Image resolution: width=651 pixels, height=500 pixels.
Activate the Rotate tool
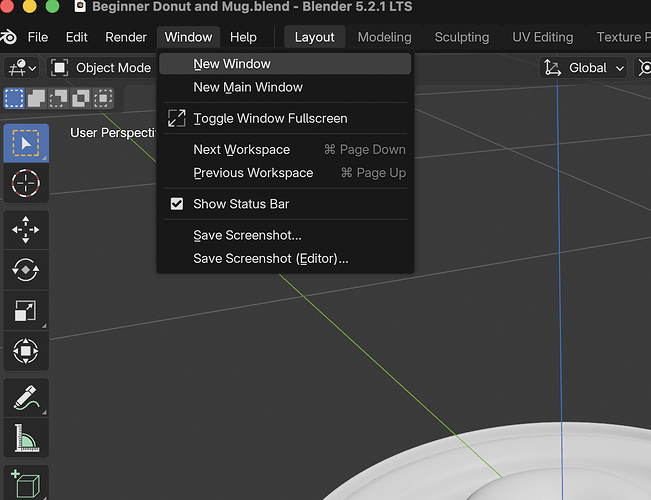26,270
